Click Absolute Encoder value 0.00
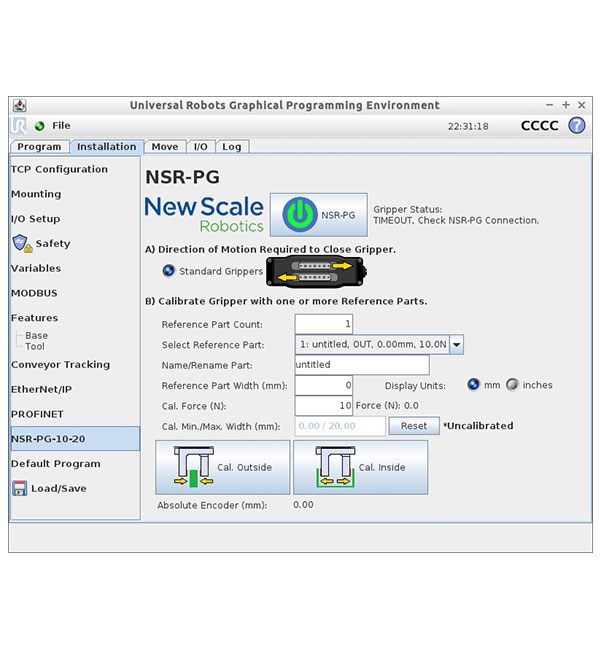This screenshot has height=650, width=600. [x=303, y=504]
